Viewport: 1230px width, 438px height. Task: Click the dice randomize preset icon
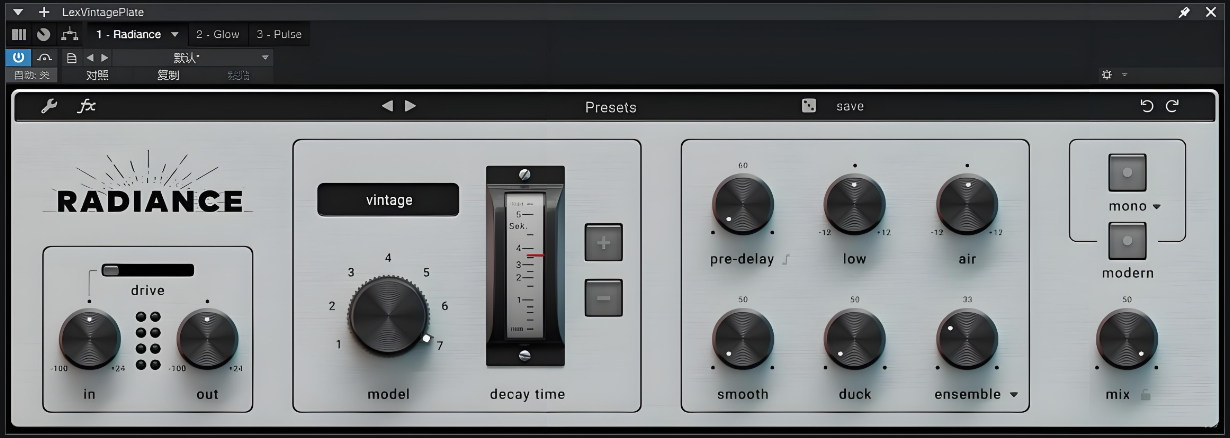809,106
